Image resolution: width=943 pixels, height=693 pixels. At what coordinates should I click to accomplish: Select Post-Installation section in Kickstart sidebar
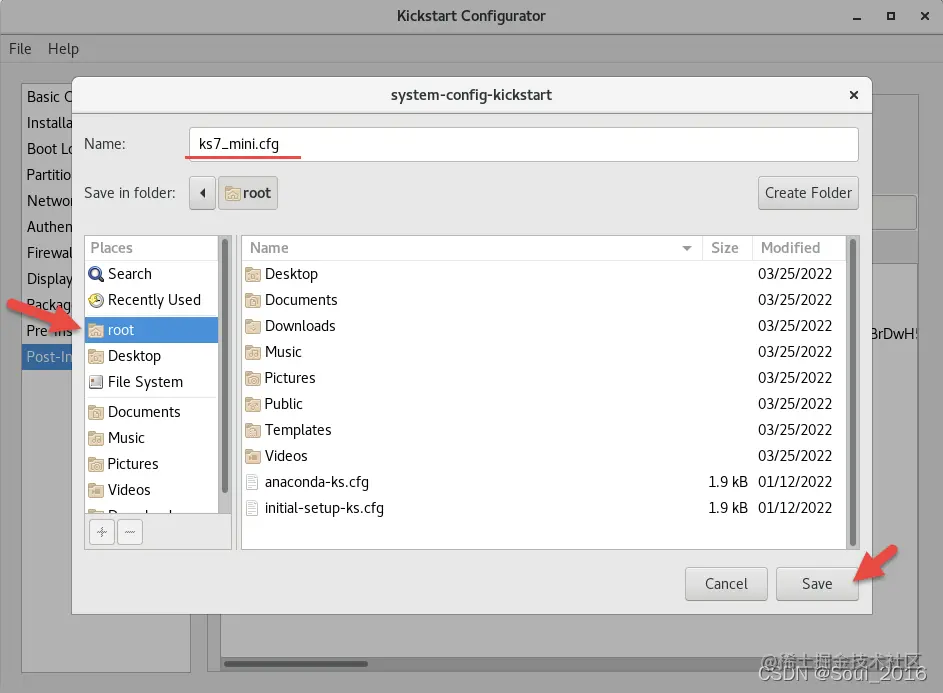48,357
